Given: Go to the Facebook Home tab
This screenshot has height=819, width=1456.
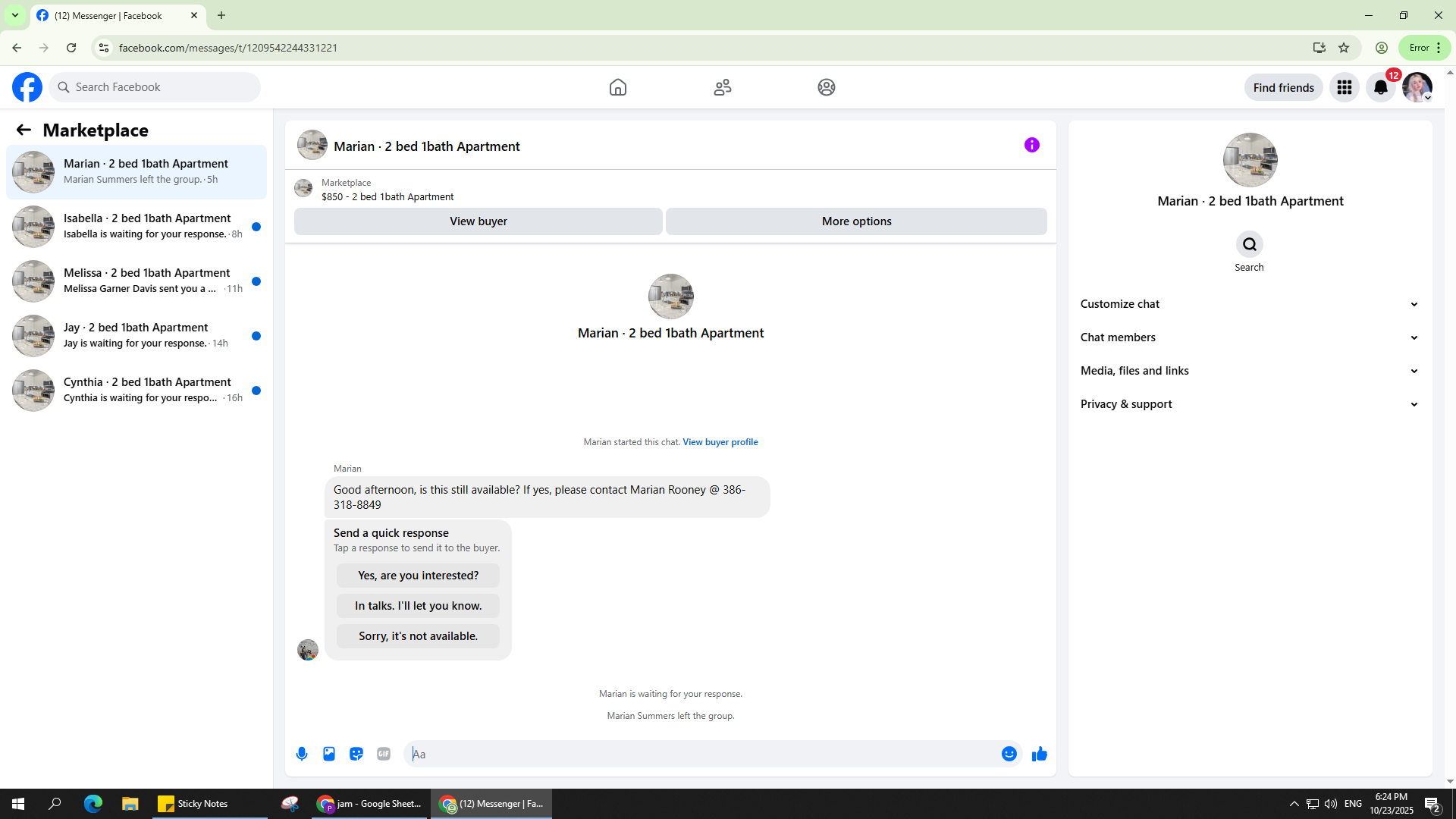Looking at the screenshot, I should click(x=618, y=88).
